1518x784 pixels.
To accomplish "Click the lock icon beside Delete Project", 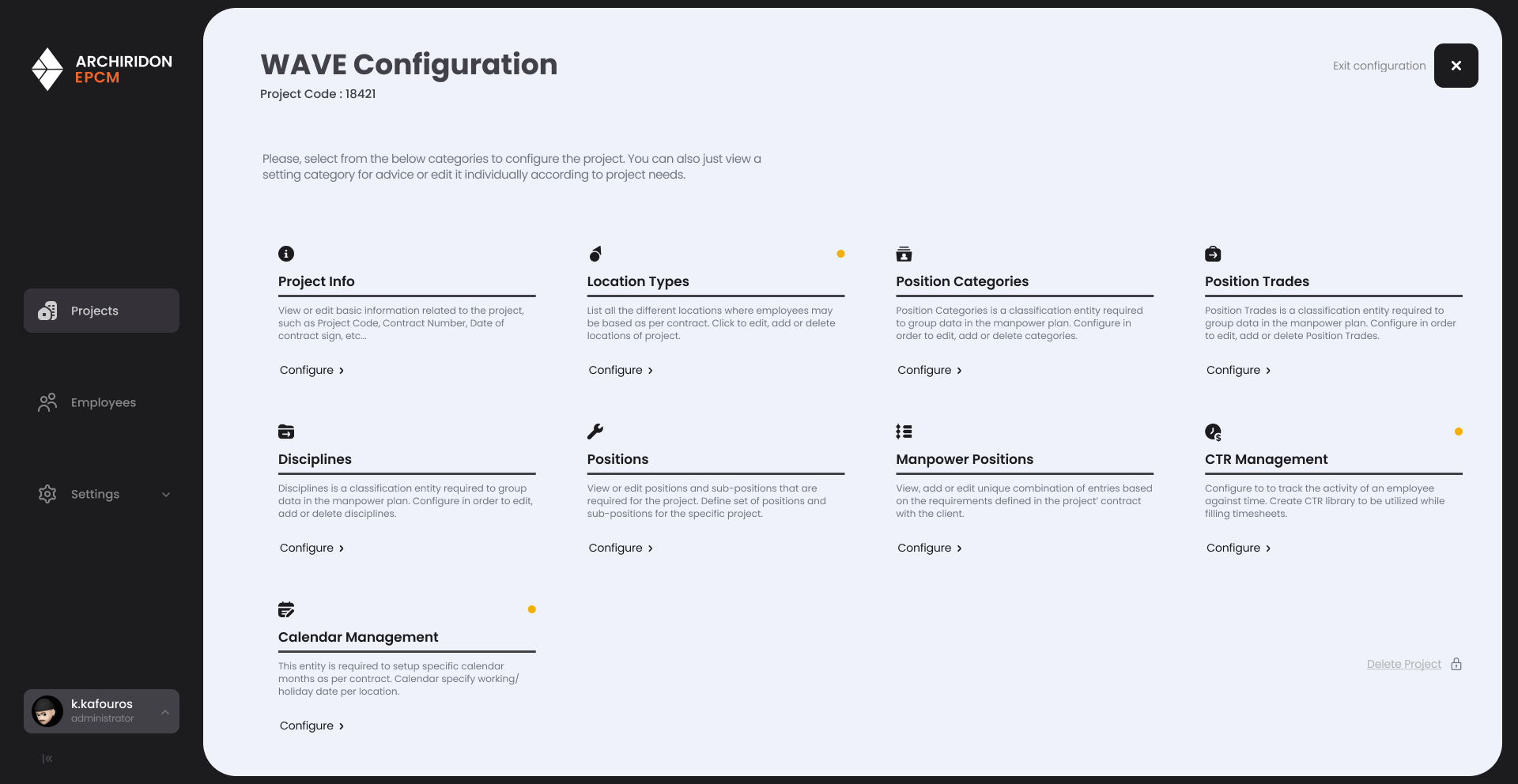I will click(1456, 664).
